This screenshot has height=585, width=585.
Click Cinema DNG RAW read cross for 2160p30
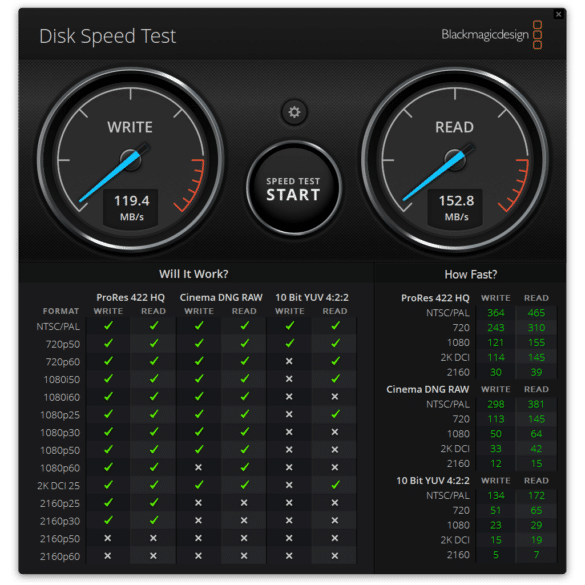click(244, 520)
